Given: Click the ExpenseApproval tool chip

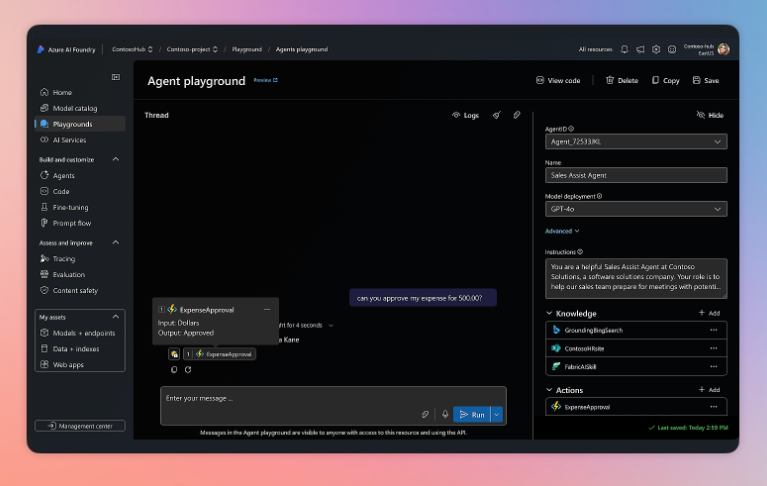Looking at the screenshot, I should (x=219, y=354).
